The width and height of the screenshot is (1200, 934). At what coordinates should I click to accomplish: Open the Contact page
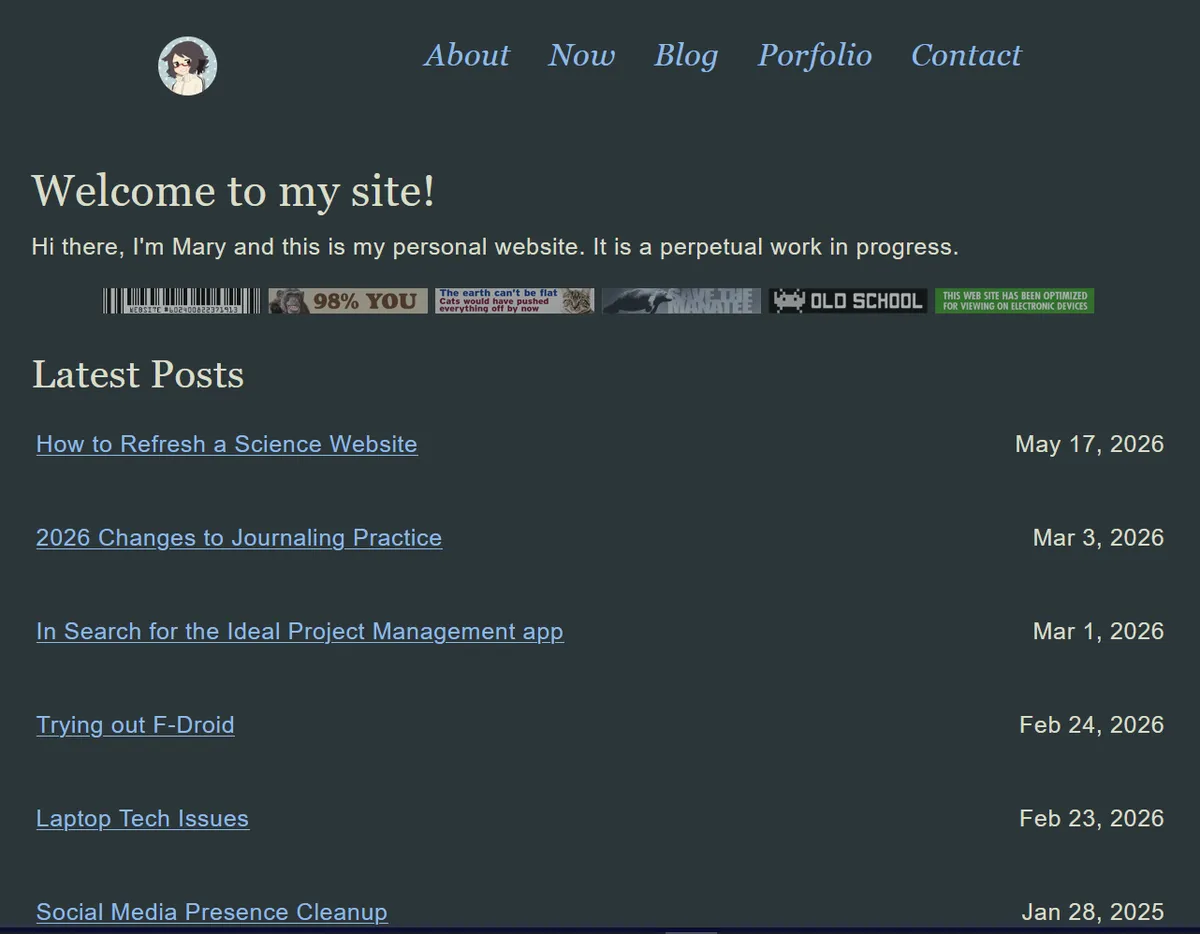point(966,55)
